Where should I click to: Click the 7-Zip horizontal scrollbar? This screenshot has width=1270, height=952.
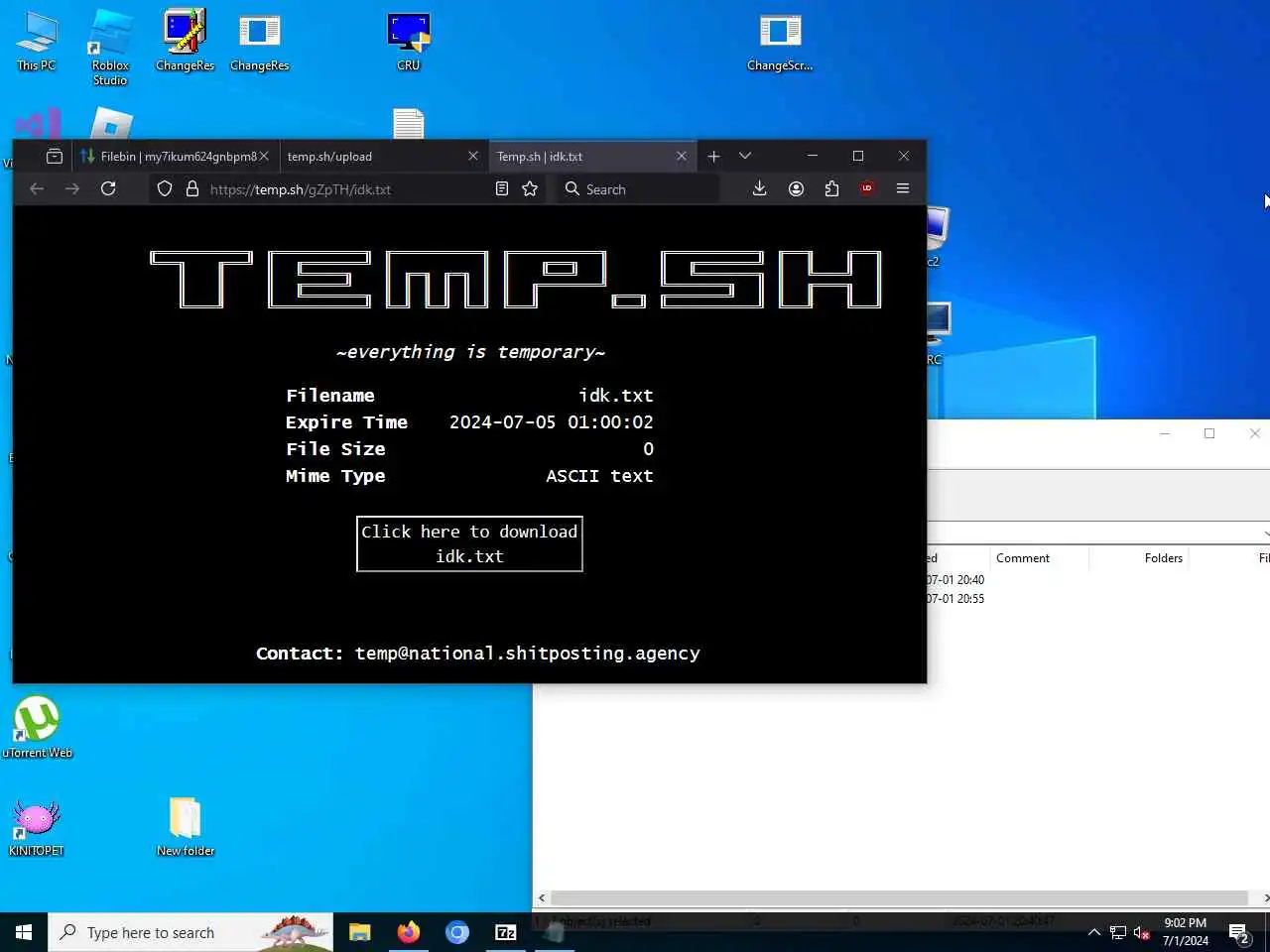(x=899, y=897)
